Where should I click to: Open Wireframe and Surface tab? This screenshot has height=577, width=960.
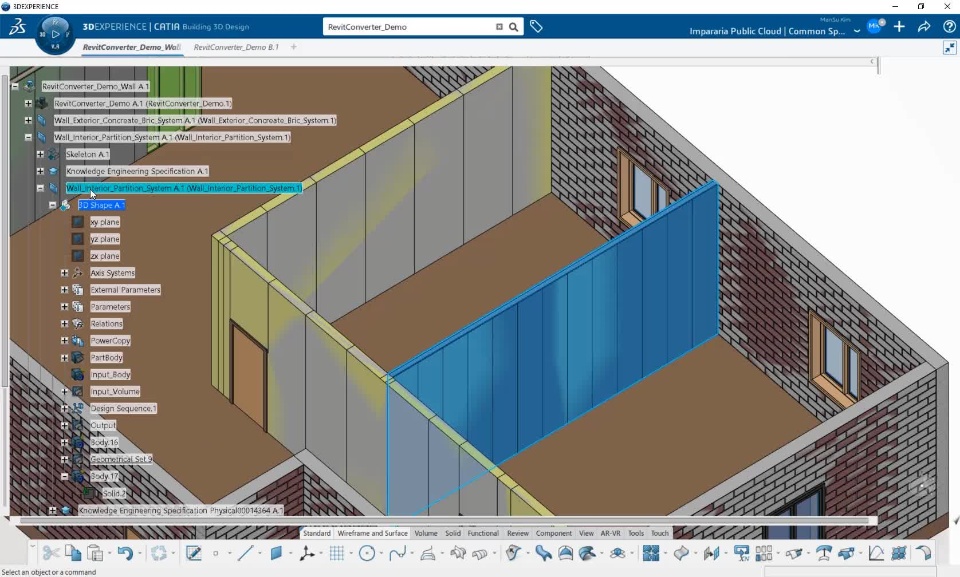point(372,534)
